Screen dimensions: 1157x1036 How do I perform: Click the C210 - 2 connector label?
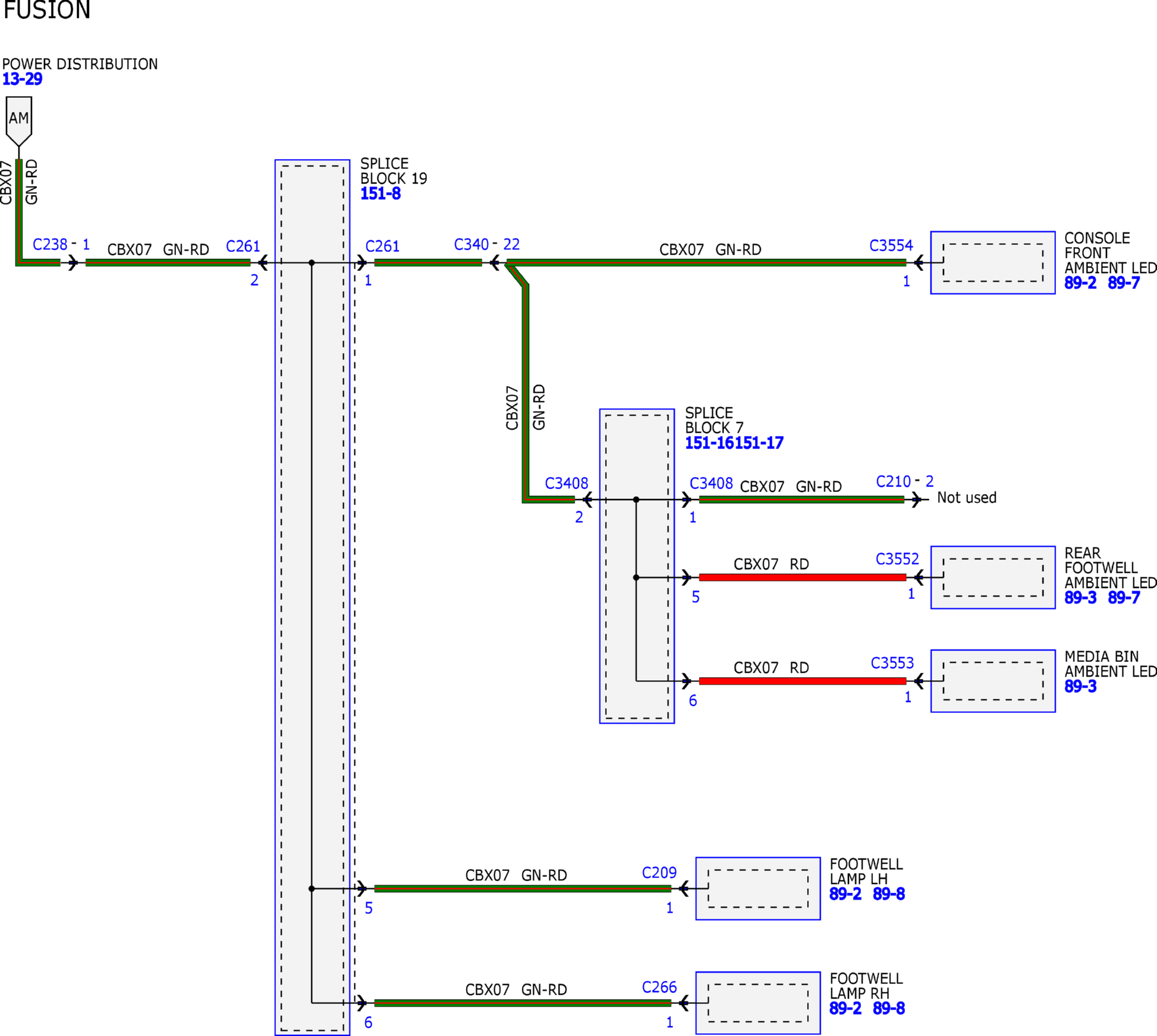[x=905, y=482]
